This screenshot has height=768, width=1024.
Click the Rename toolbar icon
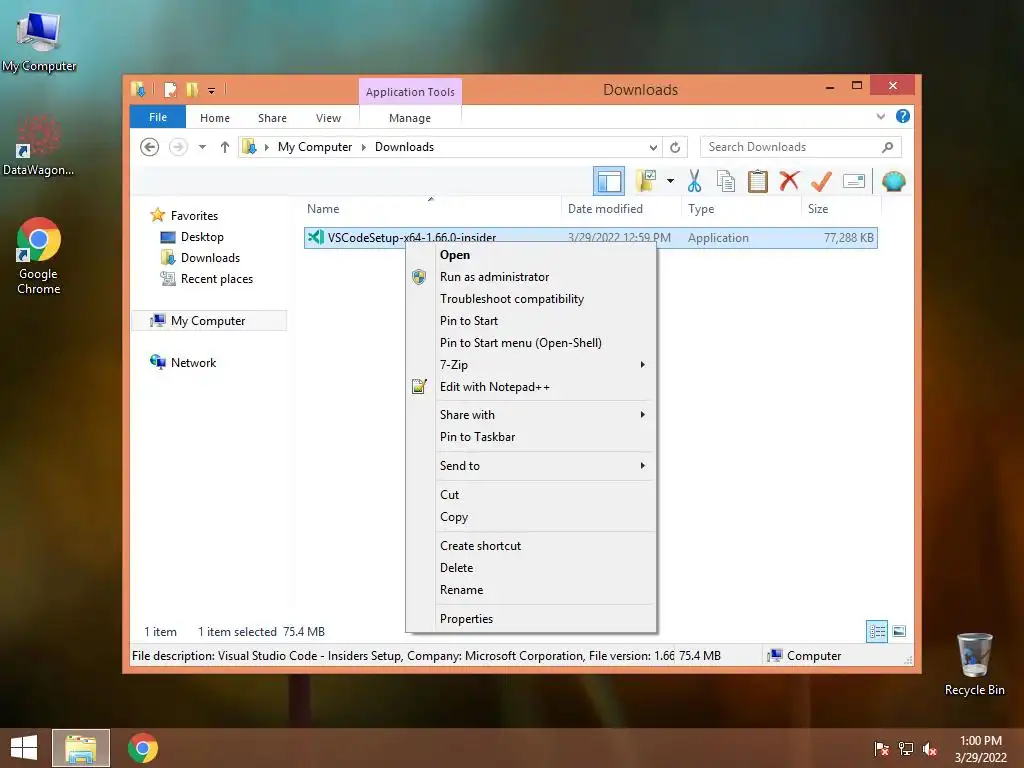click(x=854, y=181)
